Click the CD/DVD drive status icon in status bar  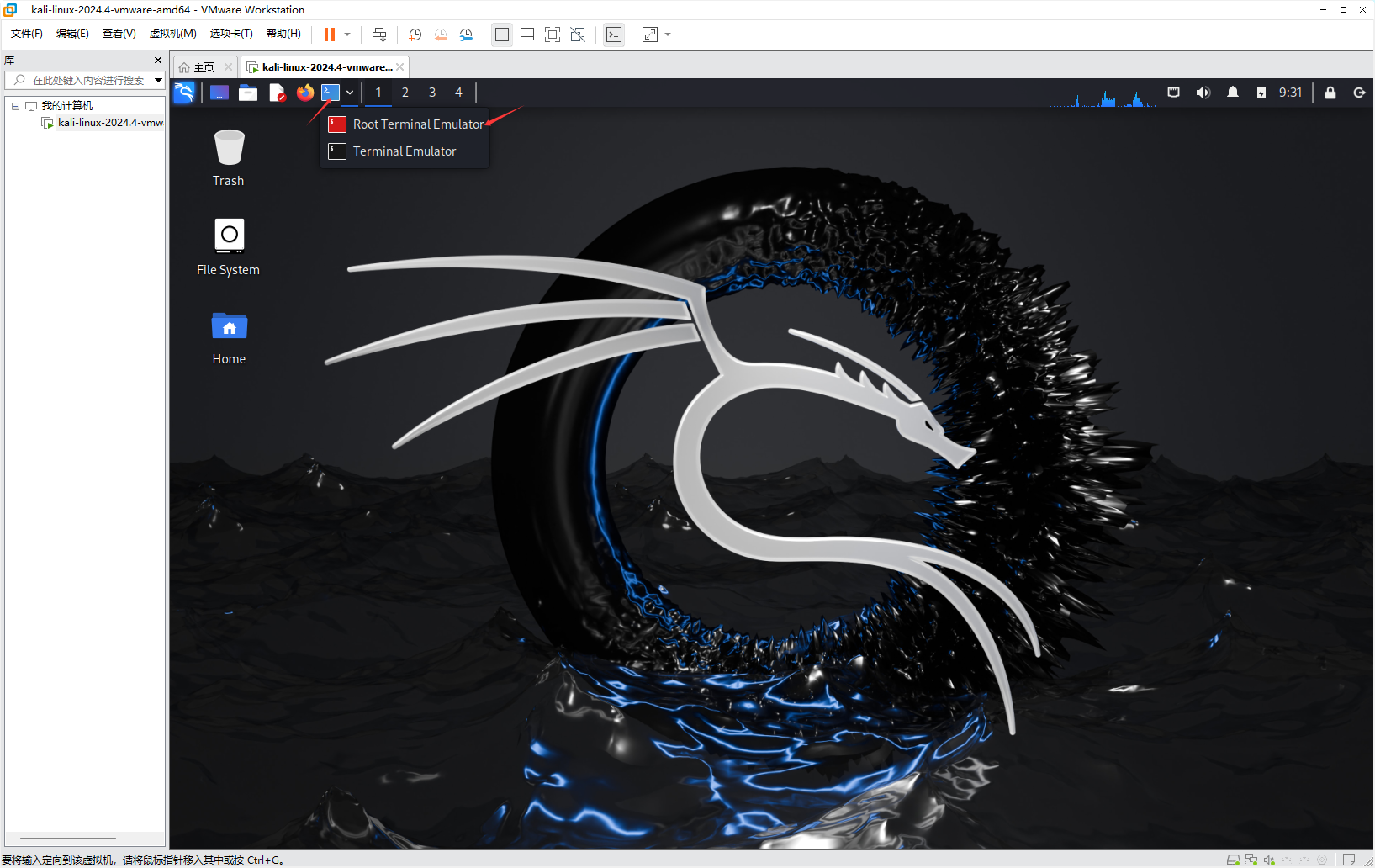coord(1322,860)
